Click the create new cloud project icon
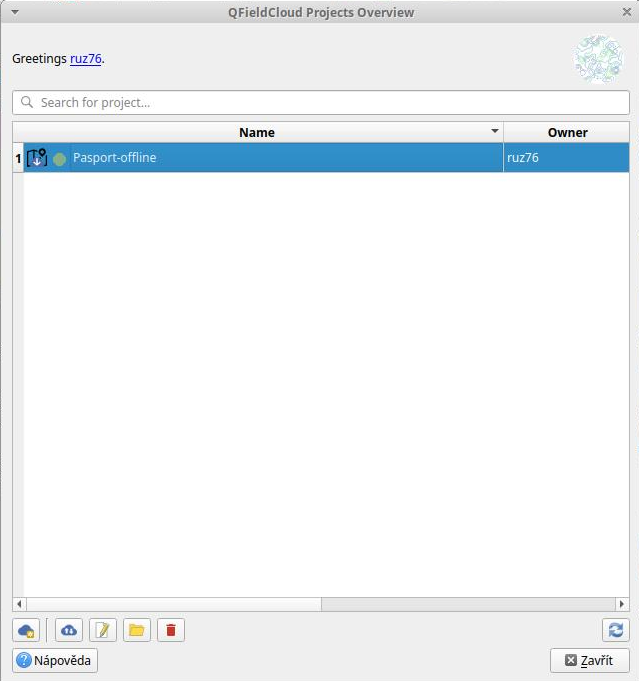Viewport: 639px width, 681px height. point(26,630)
